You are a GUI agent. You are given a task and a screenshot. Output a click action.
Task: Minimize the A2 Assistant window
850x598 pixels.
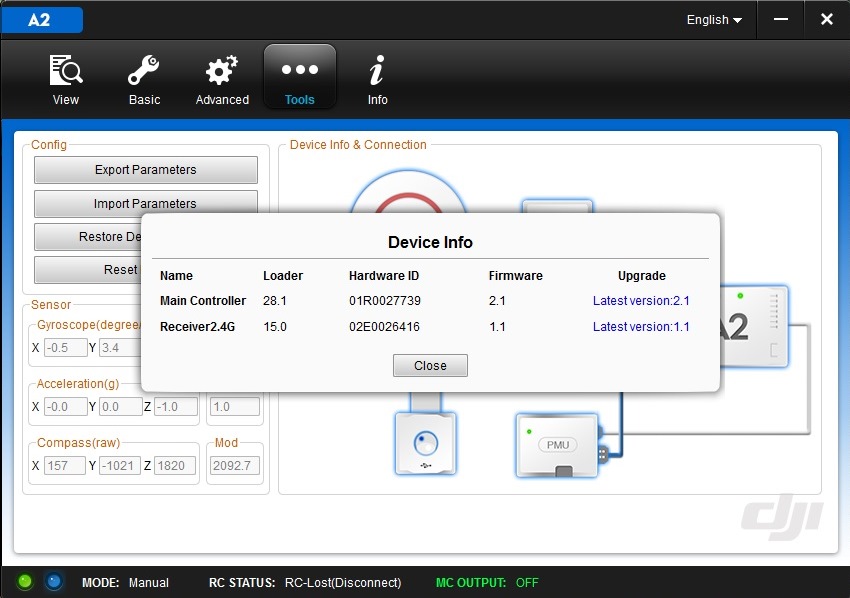781,20
